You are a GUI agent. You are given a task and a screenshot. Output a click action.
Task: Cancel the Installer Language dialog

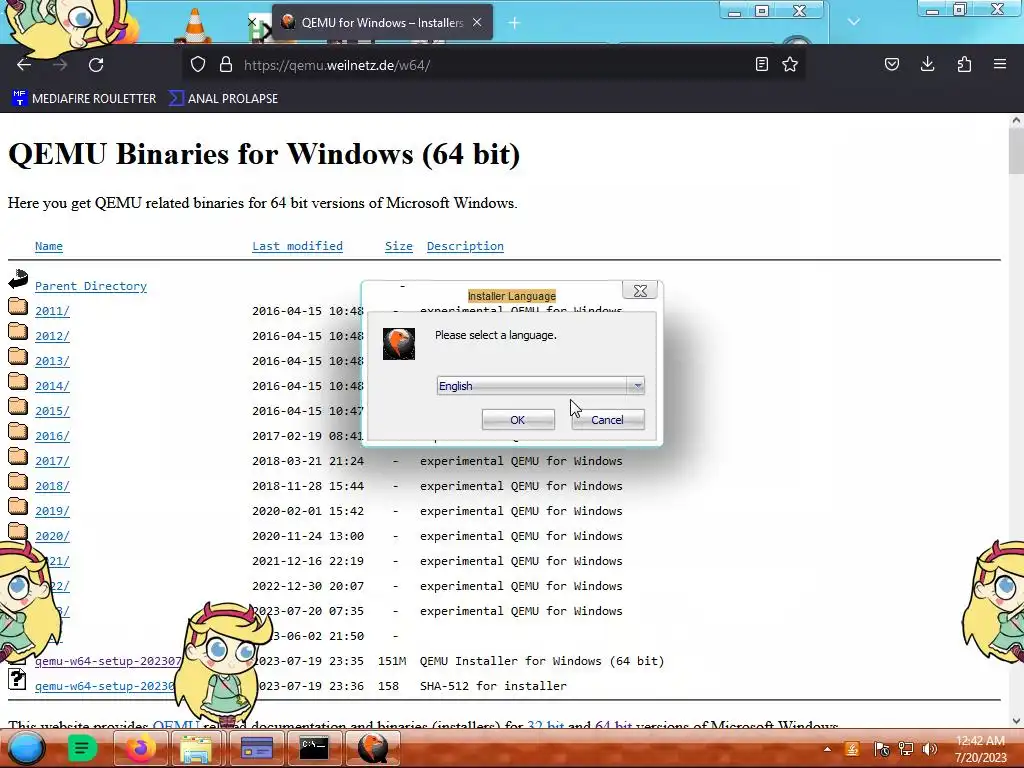point(607,420)
